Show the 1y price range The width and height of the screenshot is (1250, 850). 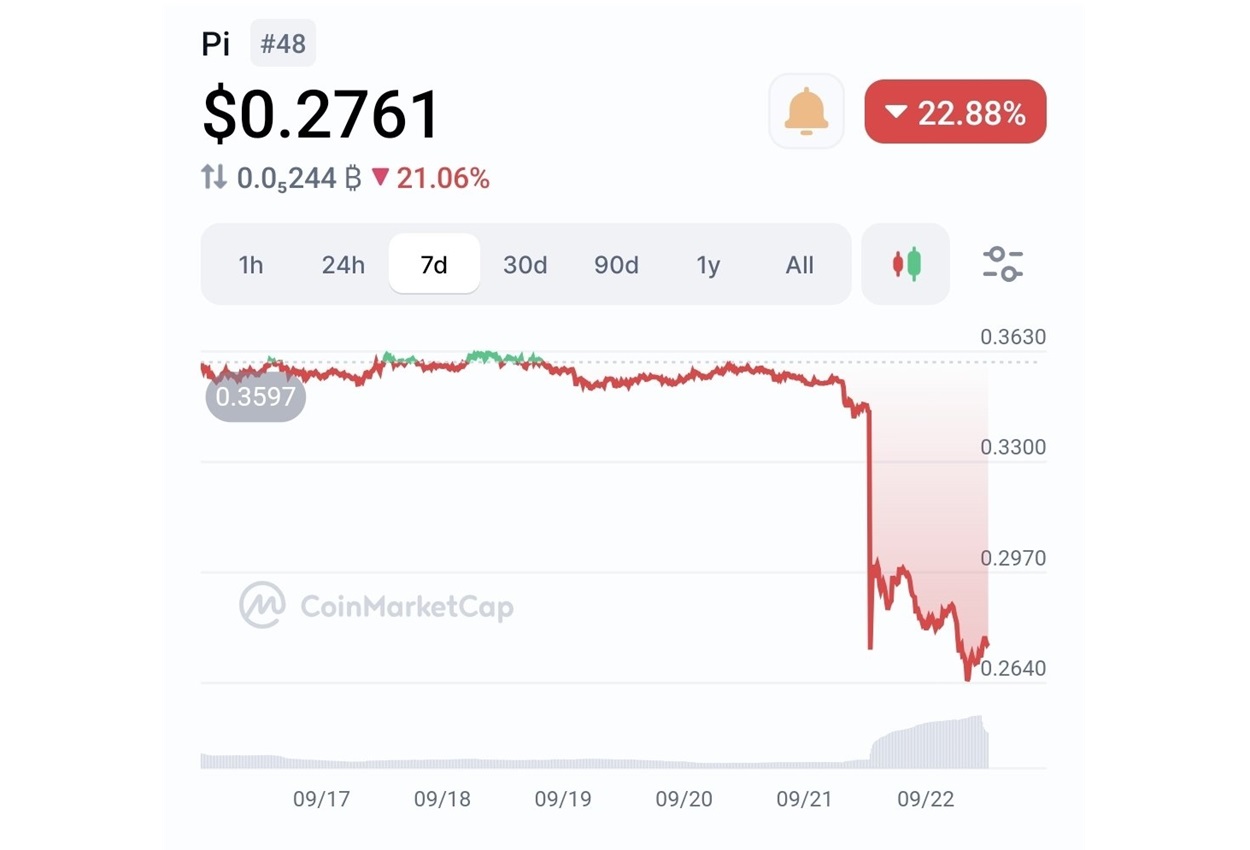pos(708,265)
